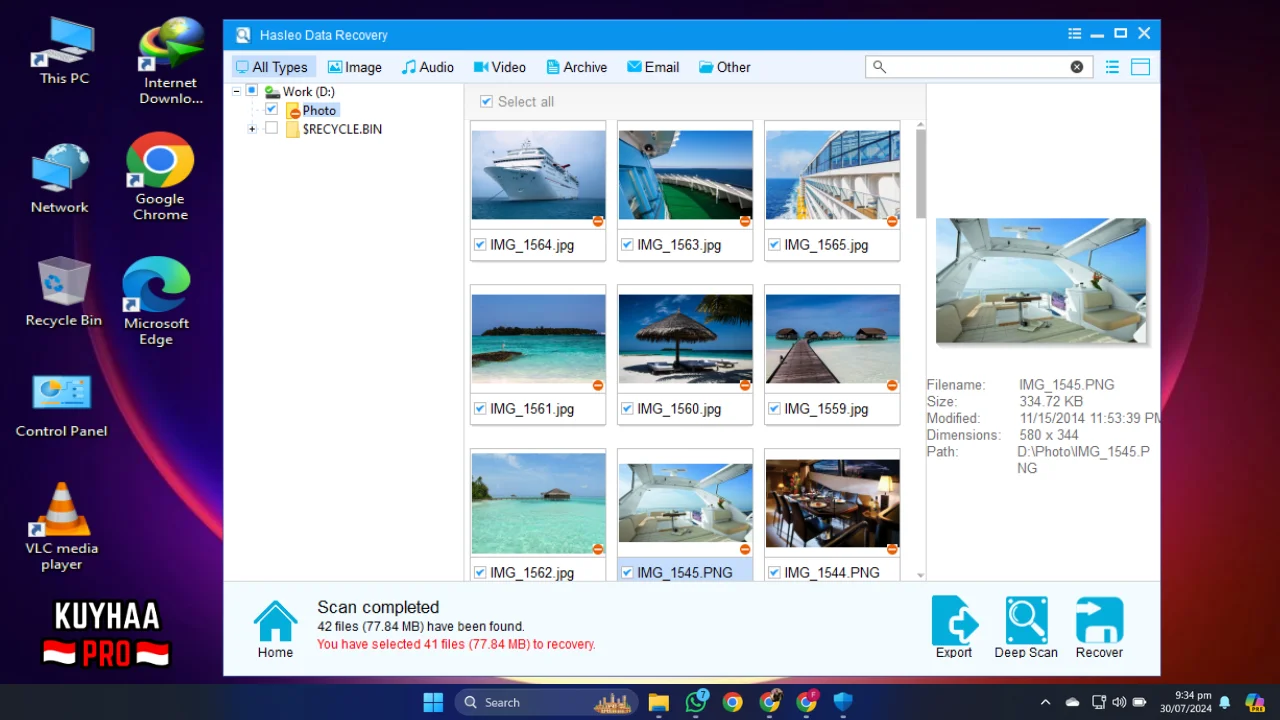The width and height of the screenshot is (1280, 720).
Task: Uncheck IMG_1563.jpg checkbox
Action: (x=627, y=245)
